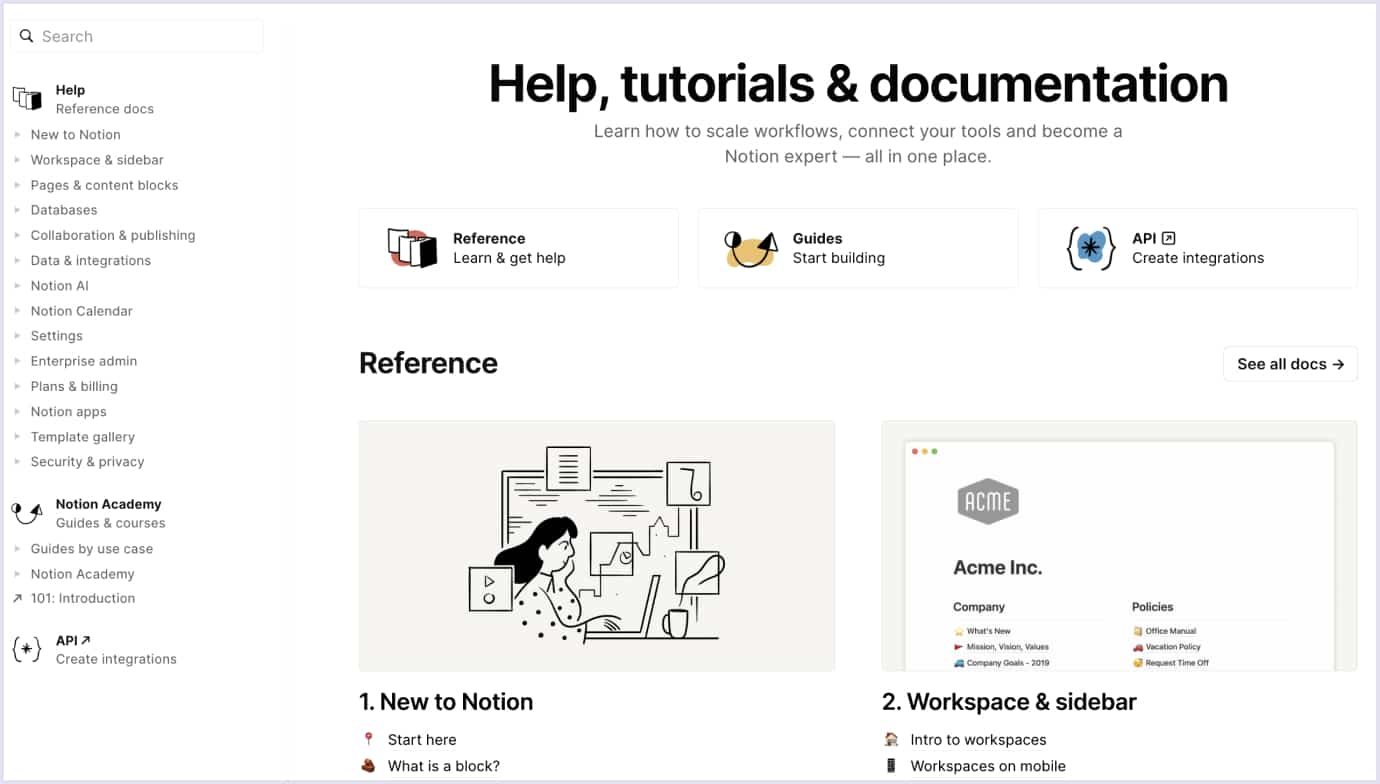Expand the Notion apps section
The width and height of the screenshot is (1380, 784).
coord(18,411)
